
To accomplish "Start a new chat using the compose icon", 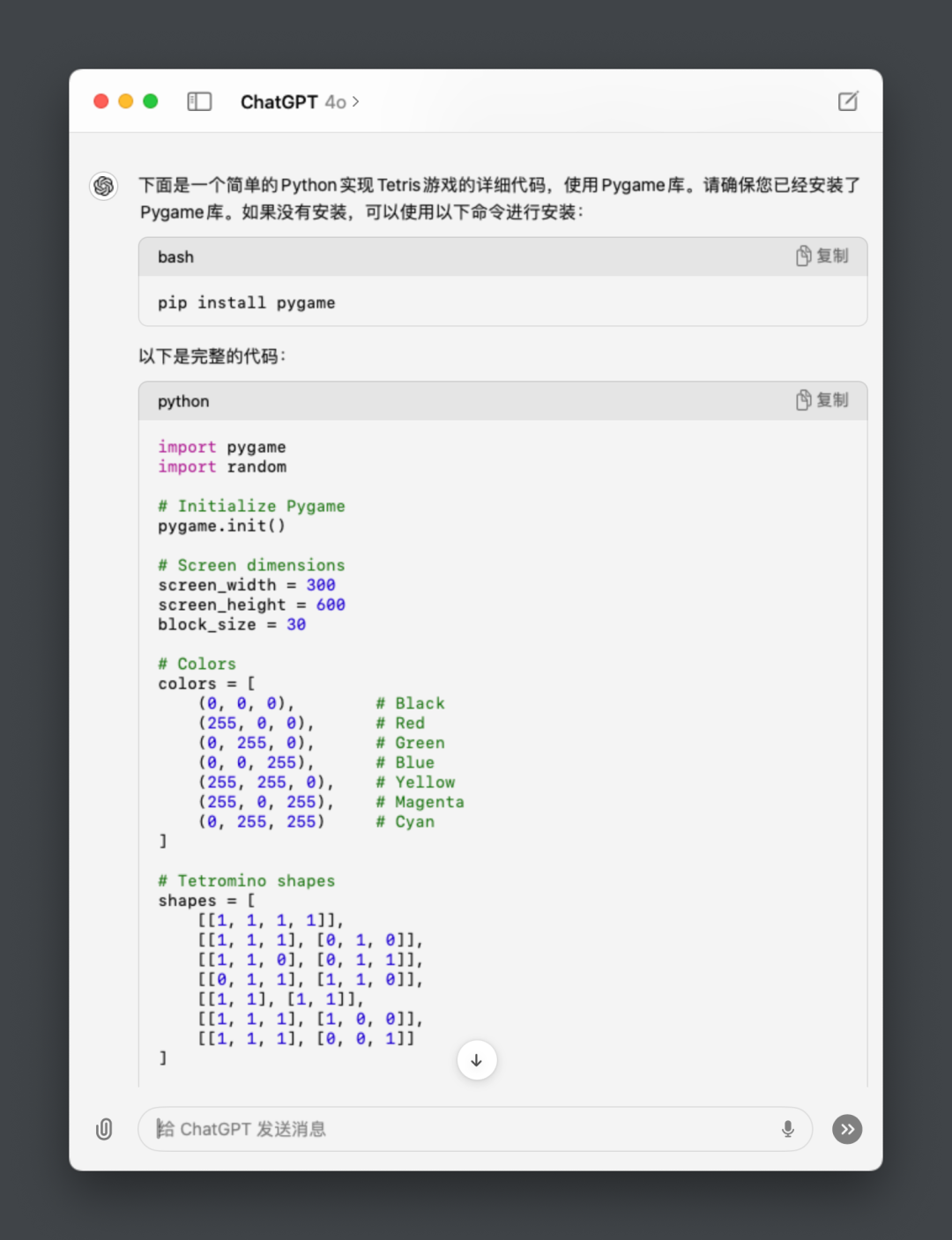I will (847, 101).
